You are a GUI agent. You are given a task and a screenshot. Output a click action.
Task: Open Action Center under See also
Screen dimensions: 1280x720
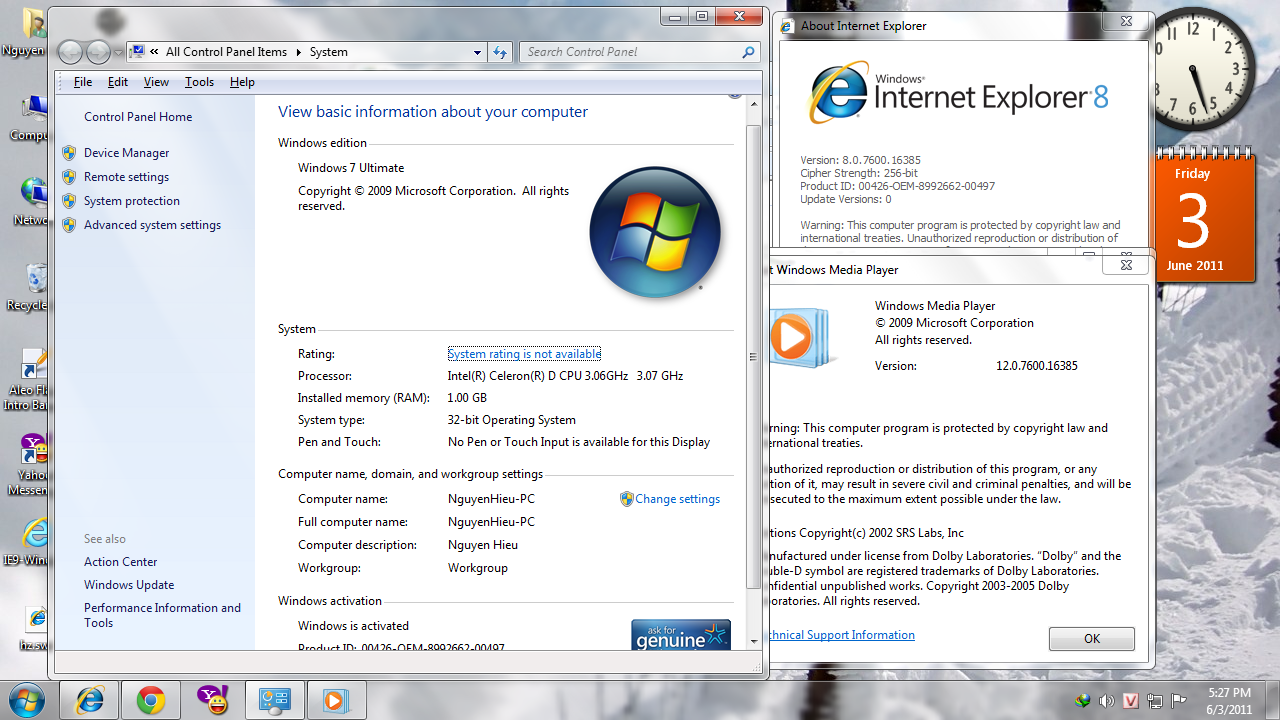(121, 562)
